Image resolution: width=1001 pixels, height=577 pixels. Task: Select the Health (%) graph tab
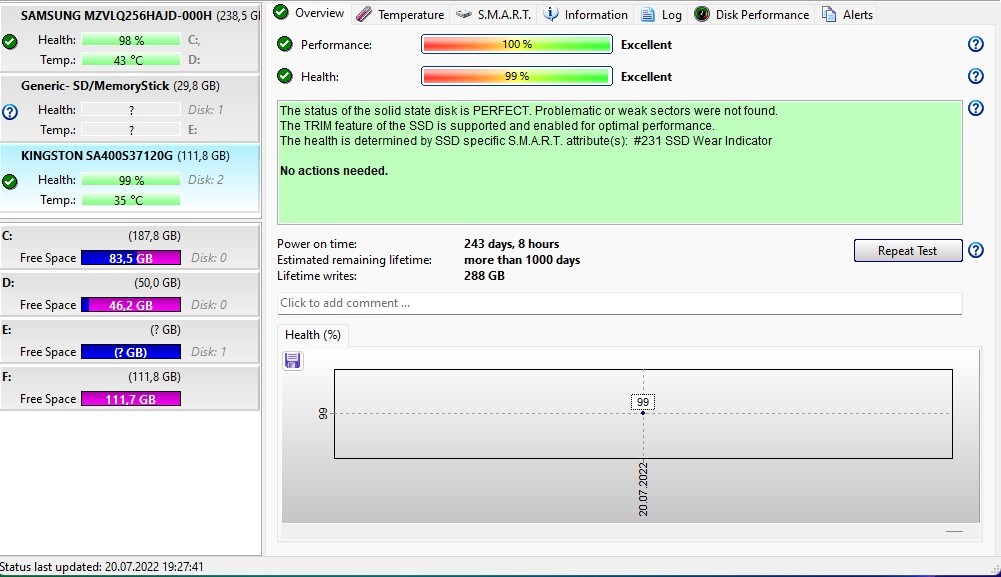[313, 335]
